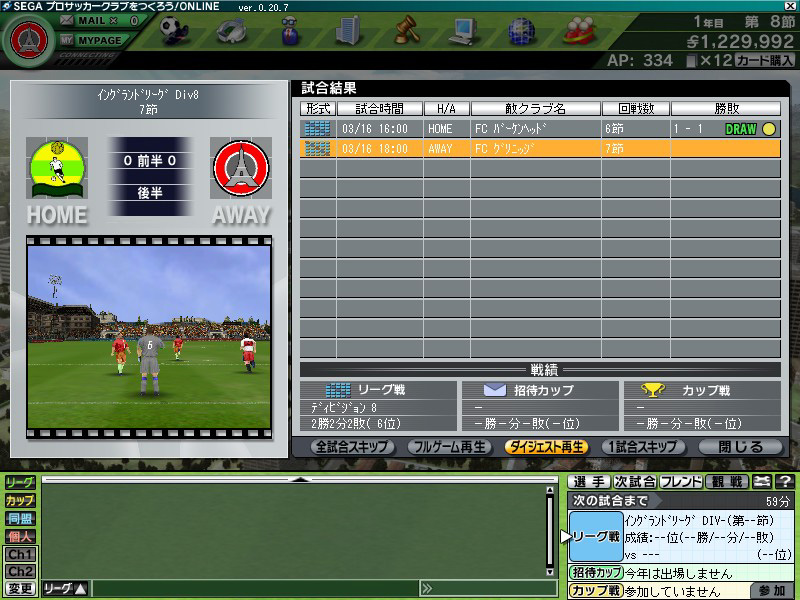Toggle the カップ chat channel filter
The height and width of the screenshot is (600, 800).
tap(20, 500)
